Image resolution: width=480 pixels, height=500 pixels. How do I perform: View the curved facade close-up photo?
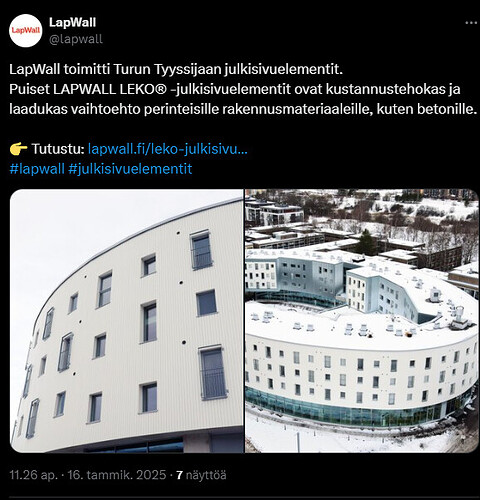pyautogui.click(x=127, y=321)
